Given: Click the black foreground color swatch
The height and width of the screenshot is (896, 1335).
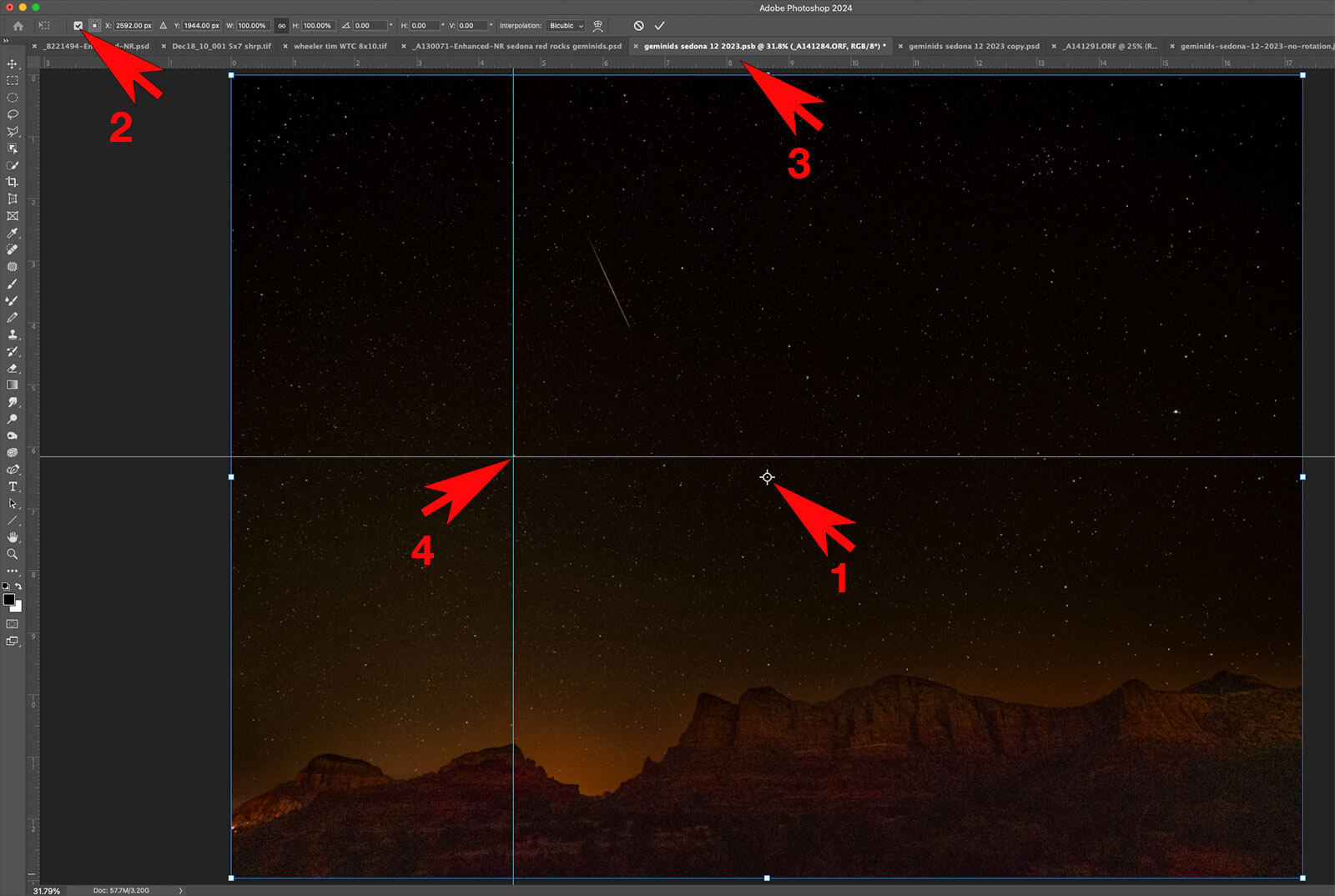Looking at the screenshot, I should click(8, 600).
